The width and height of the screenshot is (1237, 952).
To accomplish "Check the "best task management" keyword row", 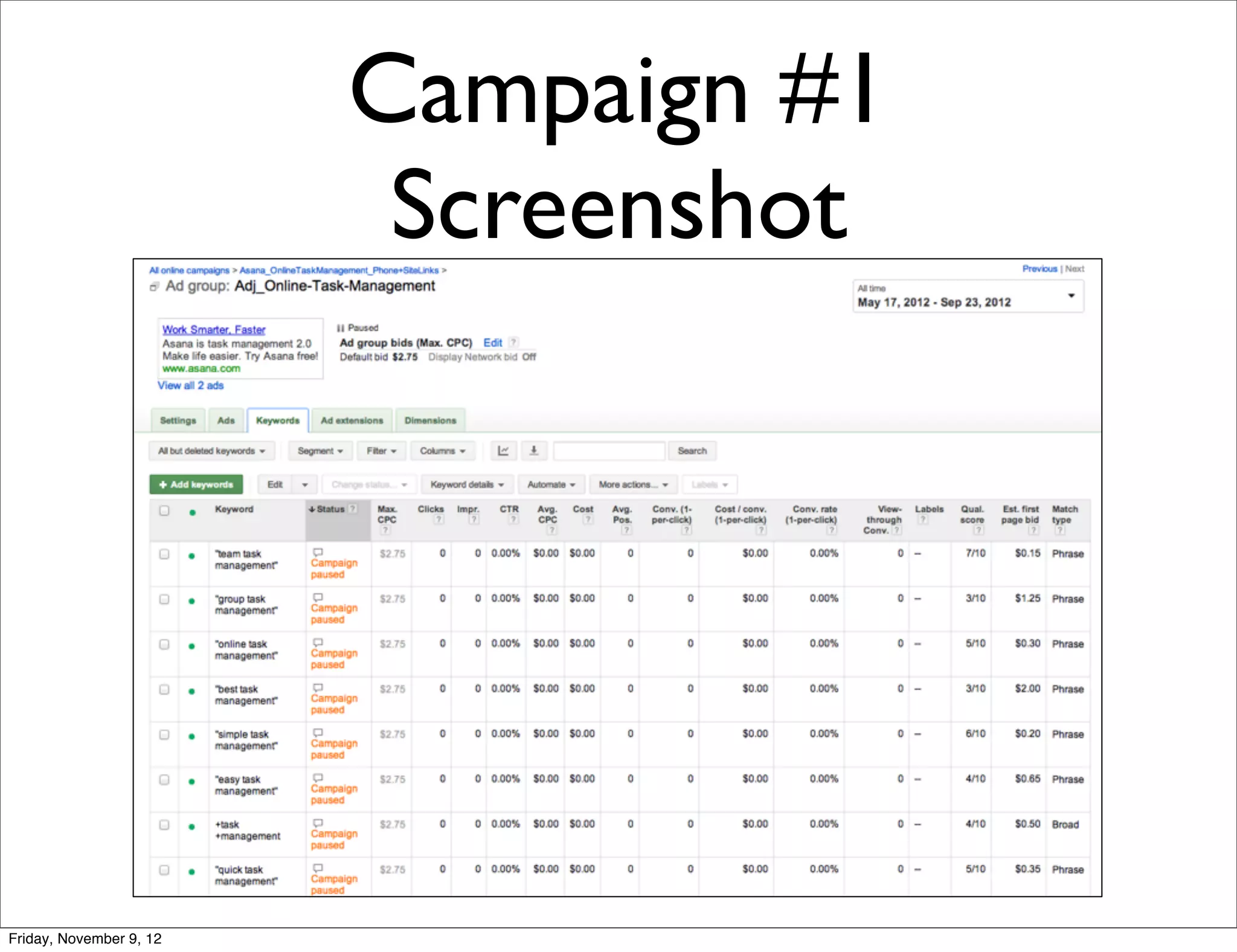I will tap(164, 690).
